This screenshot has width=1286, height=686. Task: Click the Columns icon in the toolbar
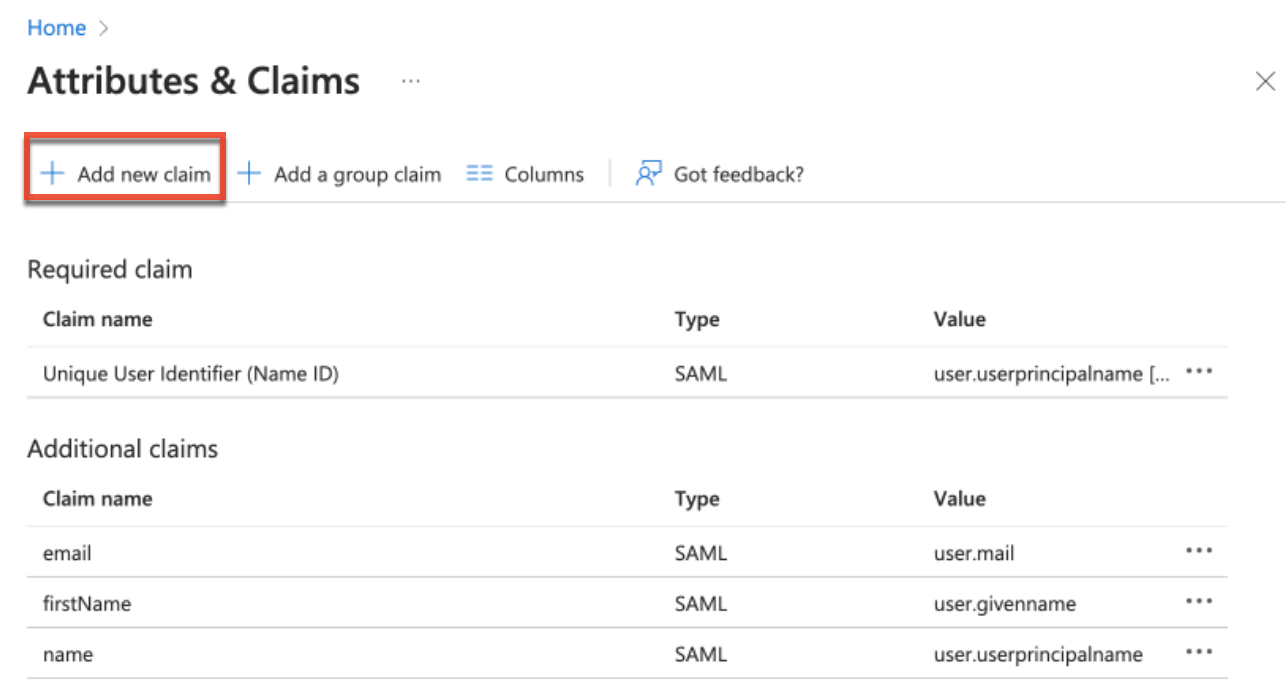point(480,173)
